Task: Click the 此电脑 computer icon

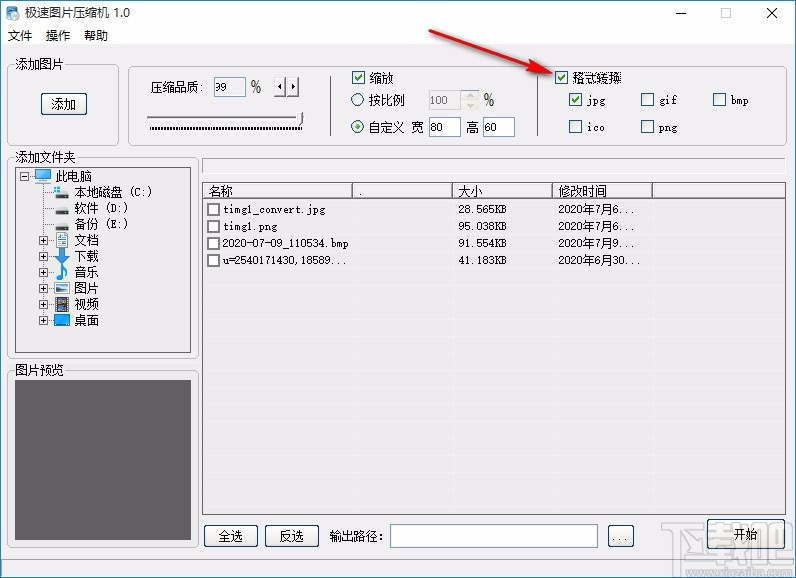Action: [43, 176]
